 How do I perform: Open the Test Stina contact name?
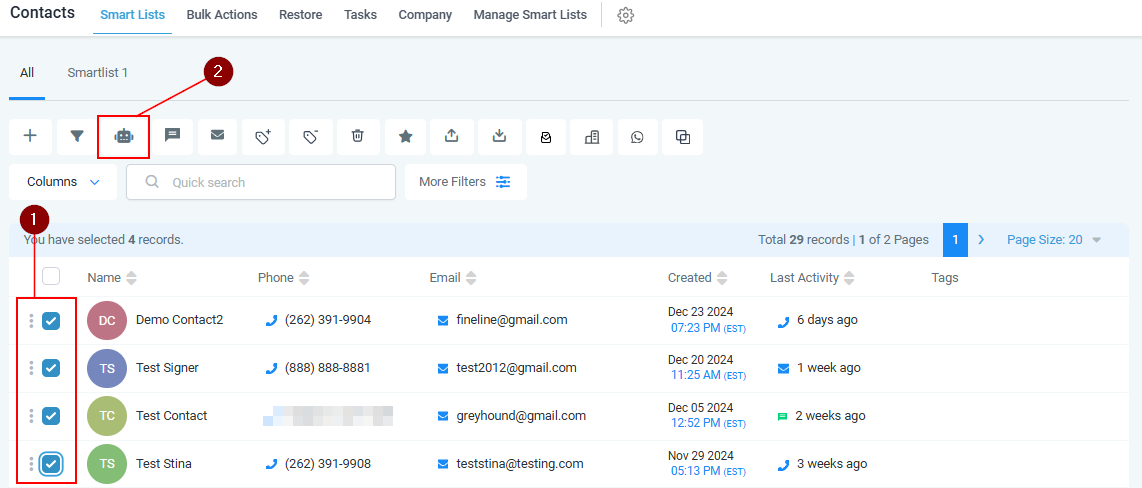click(164, 464)
